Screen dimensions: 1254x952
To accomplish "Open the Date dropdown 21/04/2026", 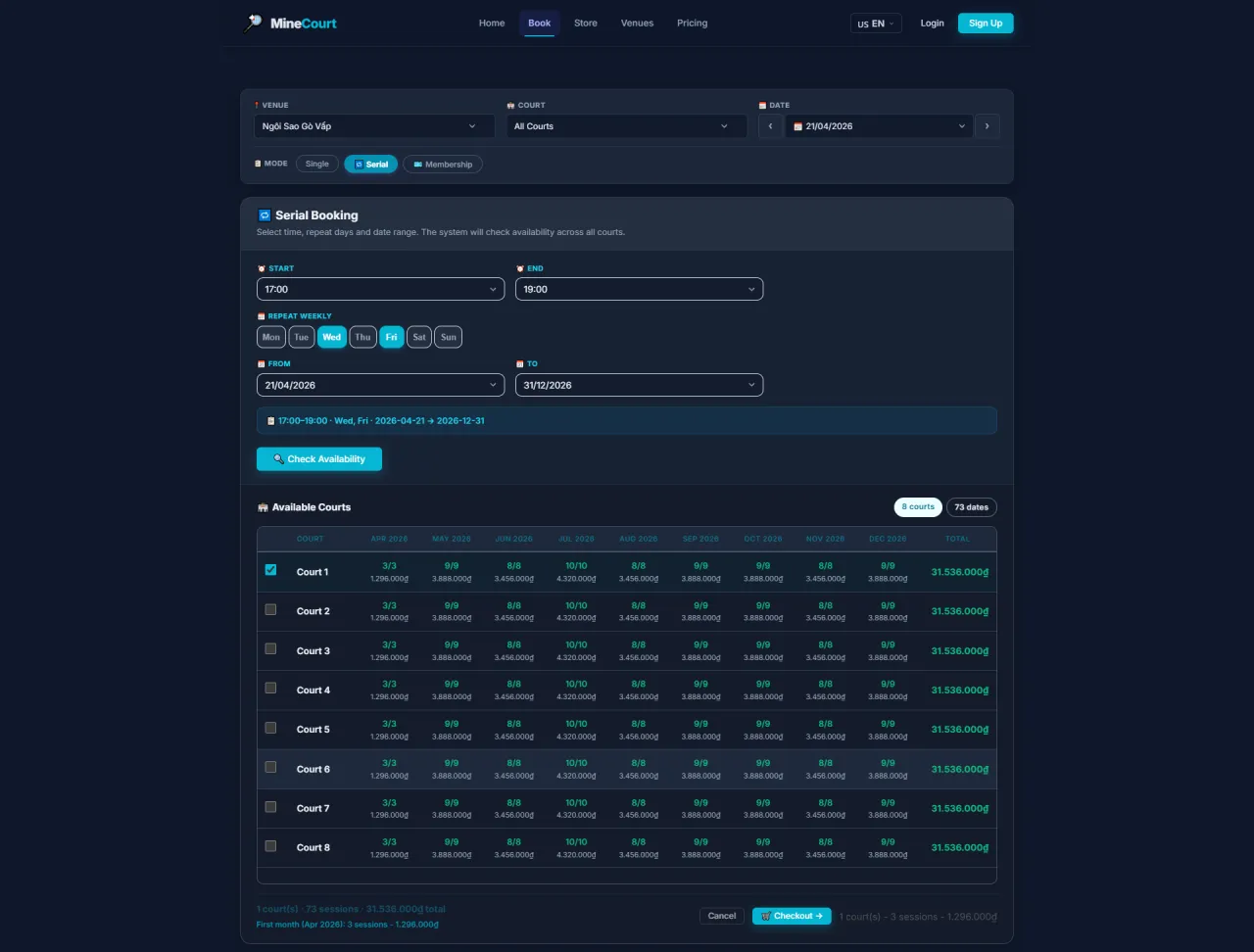I will pos(879,126).
